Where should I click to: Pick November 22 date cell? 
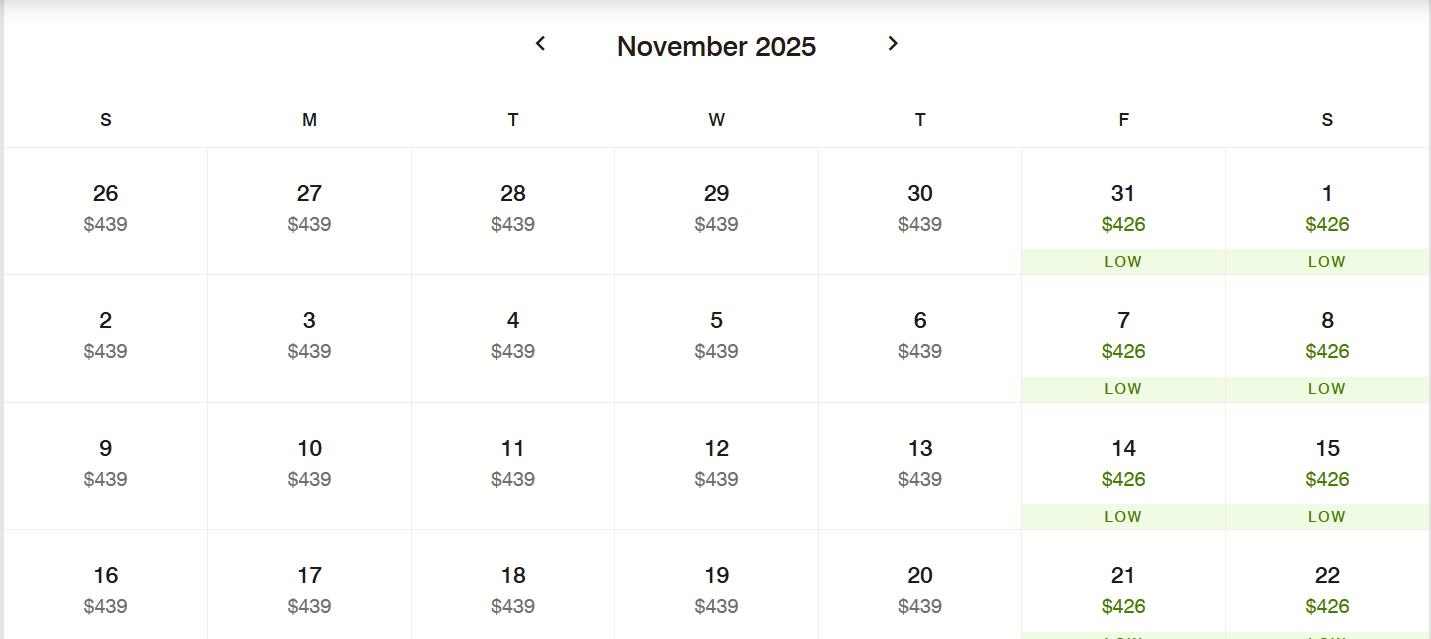pyautogui.click(x=1327, y=585)
